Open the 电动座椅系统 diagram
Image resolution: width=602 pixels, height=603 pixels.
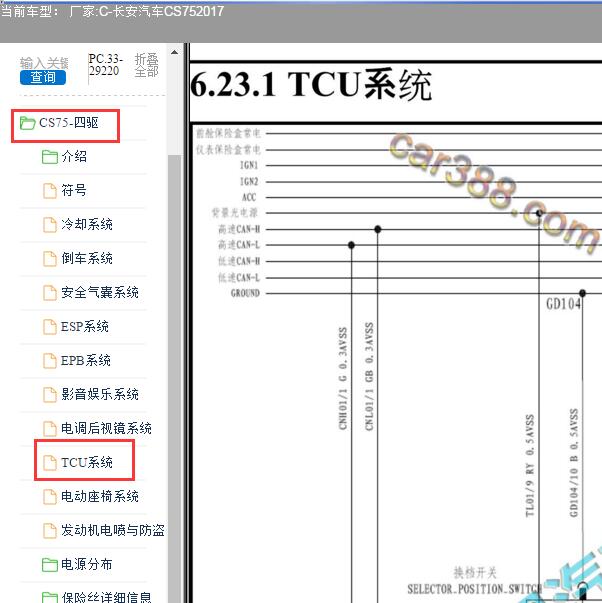point(100,496)
